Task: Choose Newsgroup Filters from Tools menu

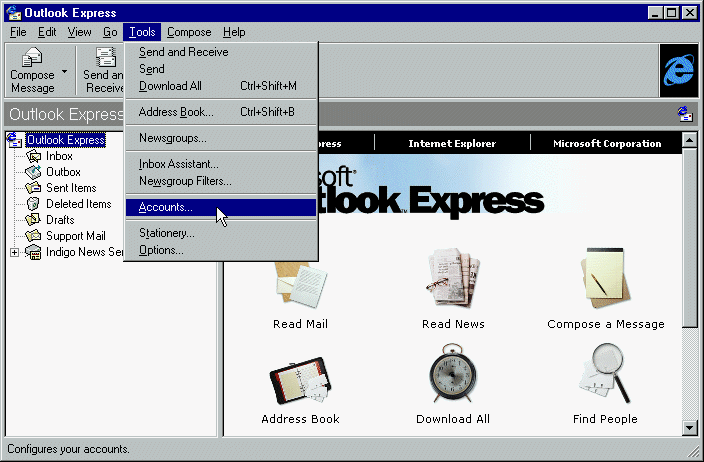Action: (221, 181)
